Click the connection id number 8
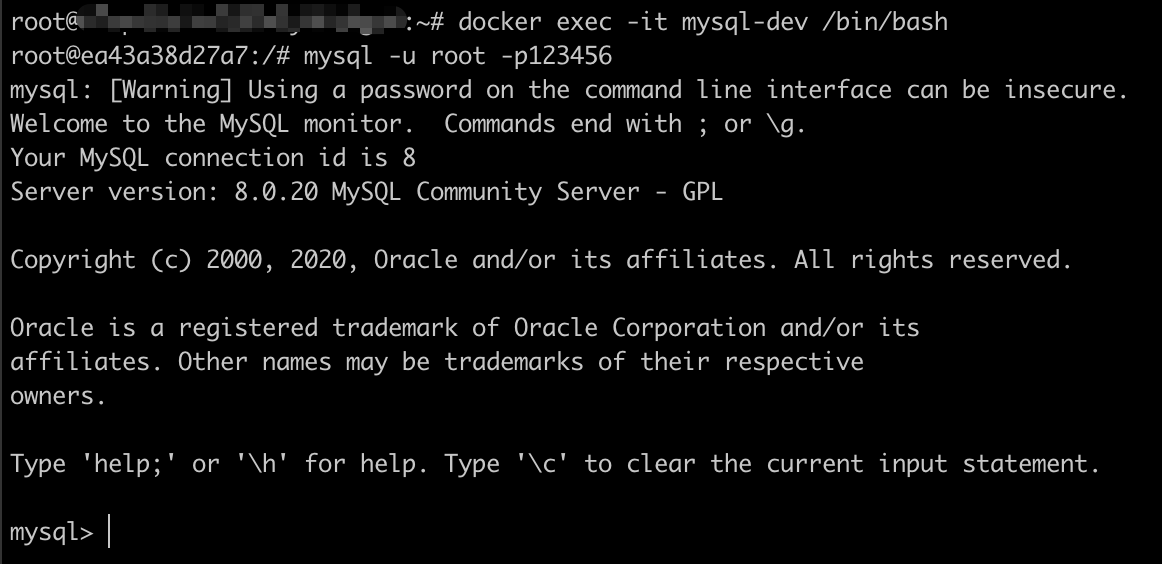1162x564 pixels. click(x=408, y=158)
